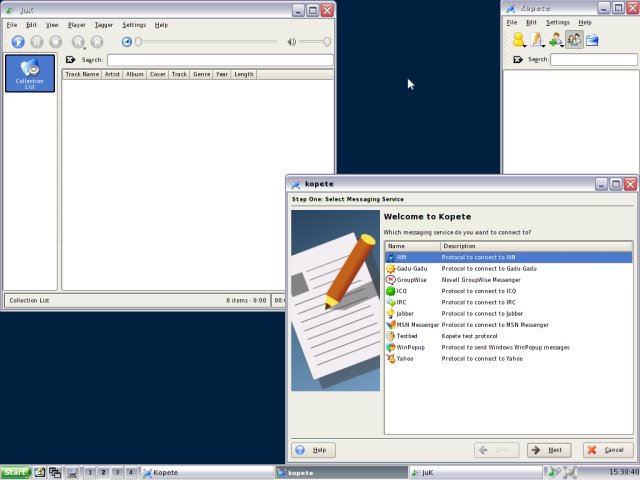Open Kopete set status yellow person dropdown
This screenshot has height=480, width=640.
click(519, 40)
